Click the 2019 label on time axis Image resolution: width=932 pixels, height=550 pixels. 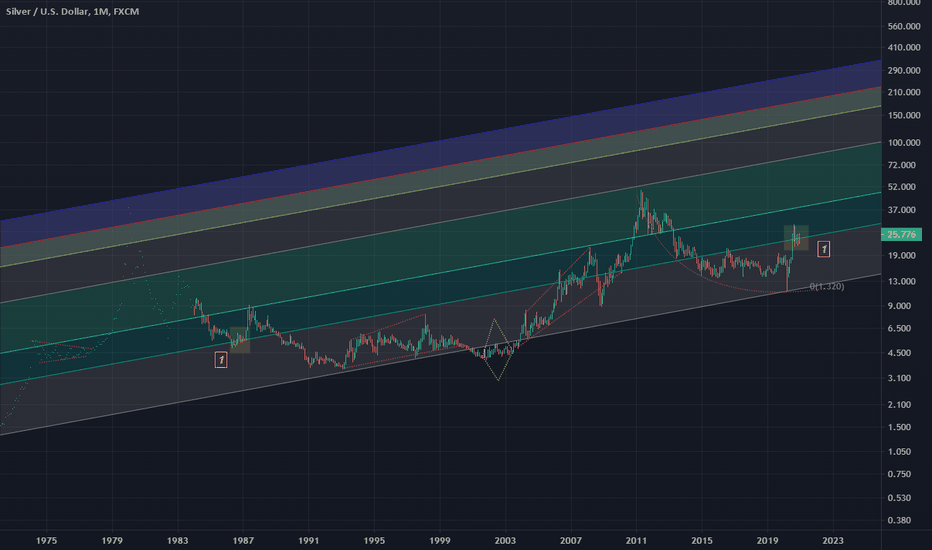coord(767,540)
